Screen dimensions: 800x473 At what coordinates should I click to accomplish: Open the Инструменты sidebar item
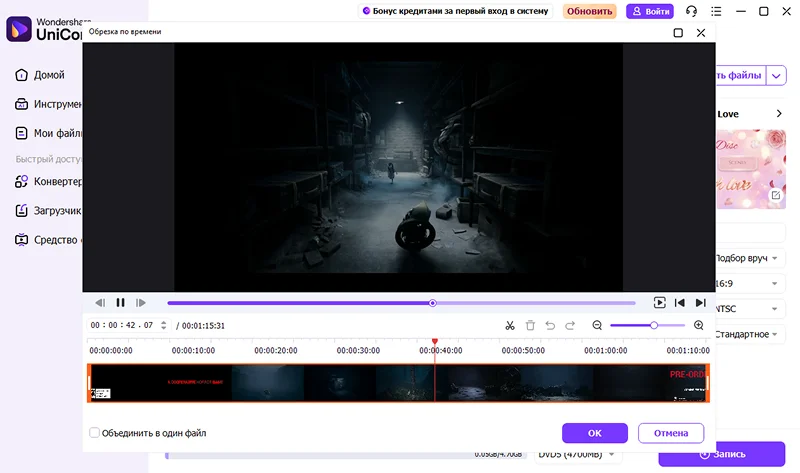48,104
